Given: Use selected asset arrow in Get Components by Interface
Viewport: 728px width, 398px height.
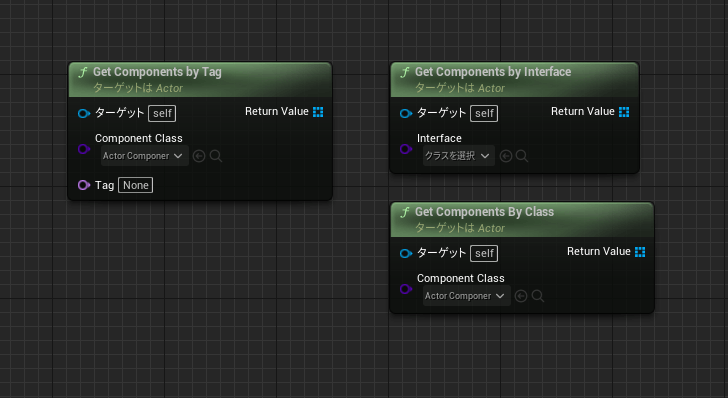Looking at the screenshot, I should [506, 156].
